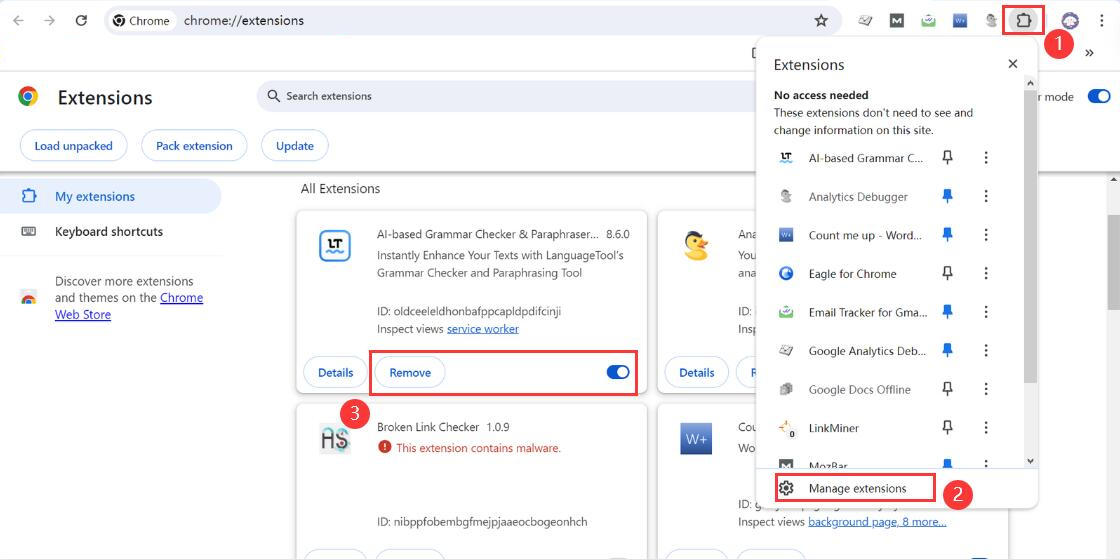Click the Broken Link Checker extension logo

click(x=335, y=439)
